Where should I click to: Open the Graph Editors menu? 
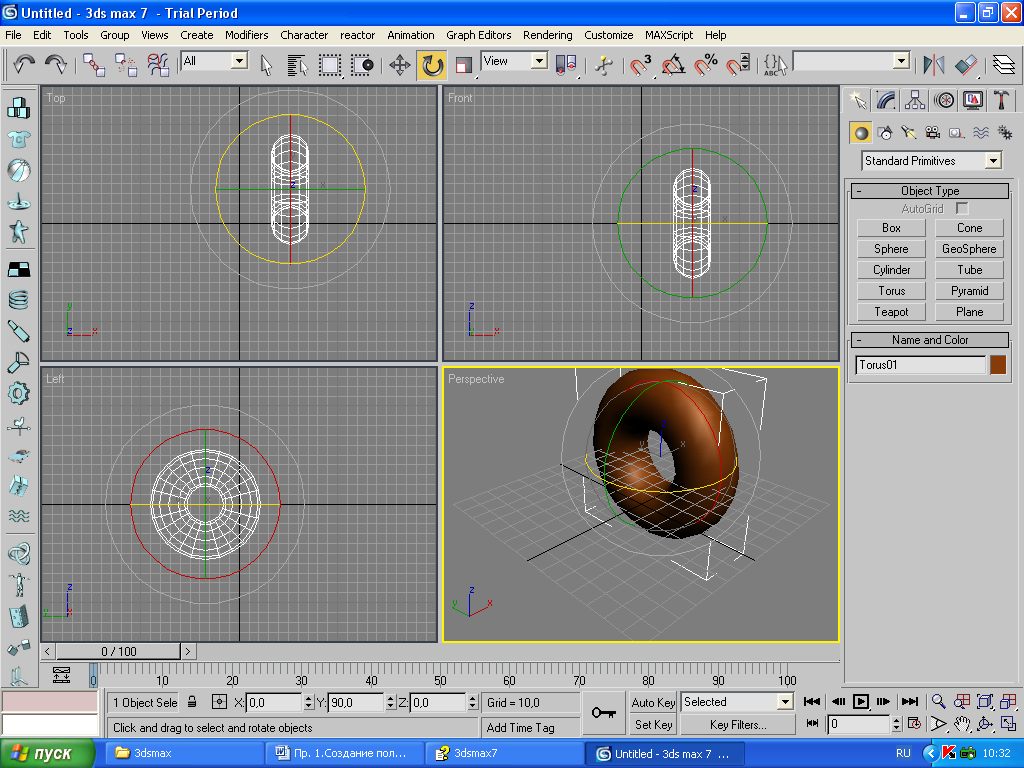(478, 35)
